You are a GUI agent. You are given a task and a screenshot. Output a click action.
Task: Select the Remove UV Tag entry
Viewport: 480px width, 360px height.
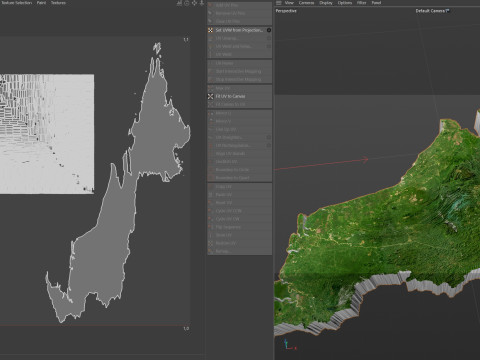[239, 13]
